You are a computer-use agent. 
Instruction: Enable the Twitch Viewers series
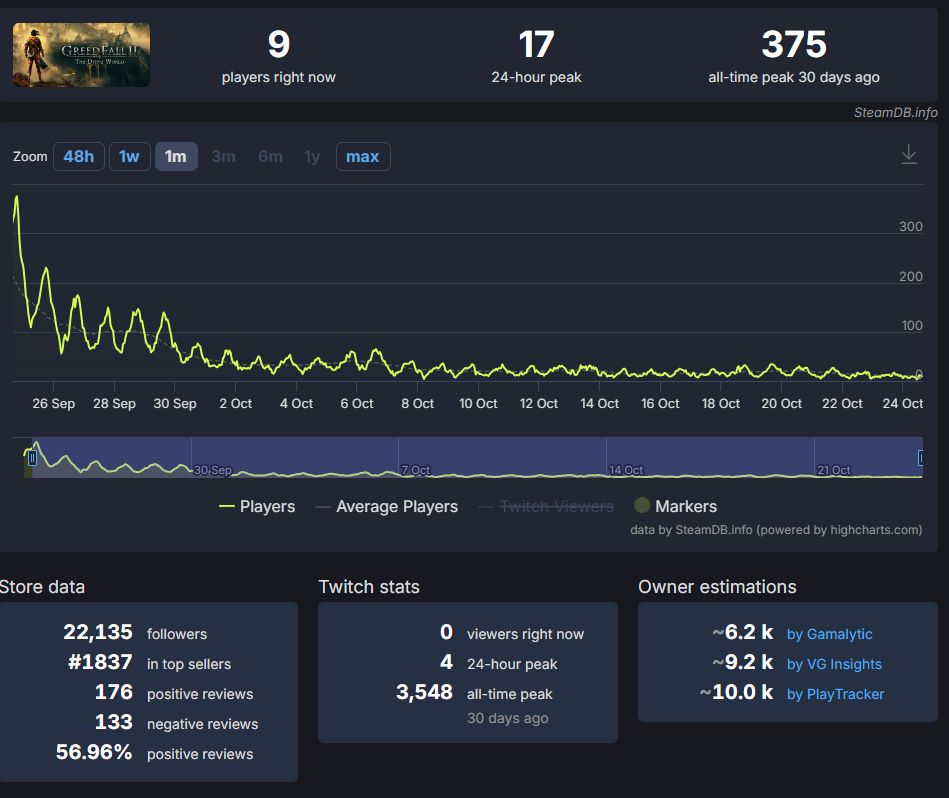pos(546,506)
